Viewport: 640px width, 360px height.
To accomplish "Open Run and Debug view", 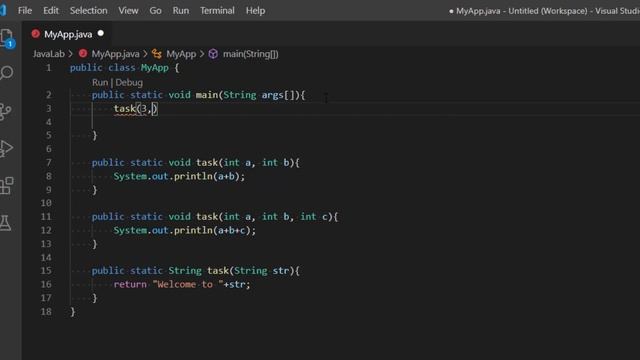I will (6, 149).
